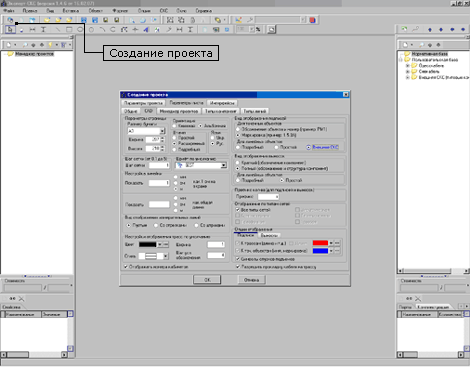Screen dimensions: 470x367
Task: Click magnifier icon in left project panel
Action: (25, 45)
